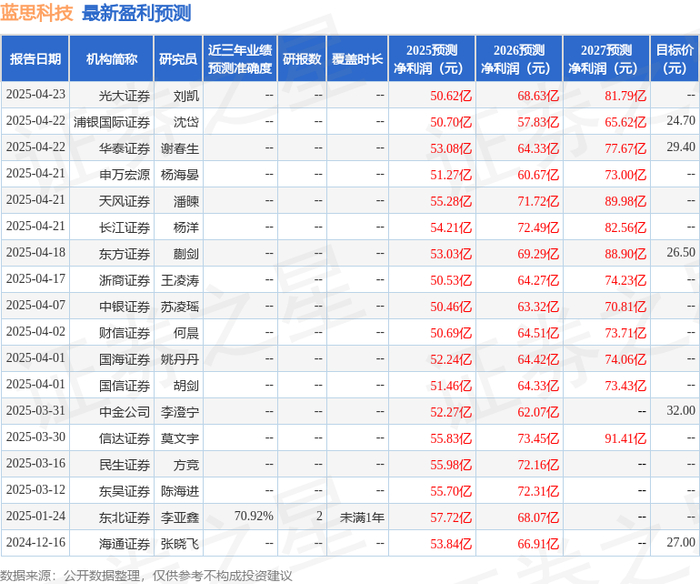The image size is (700, 584).
Task: Click researcher name 谢春生
Action: (180, 148)
